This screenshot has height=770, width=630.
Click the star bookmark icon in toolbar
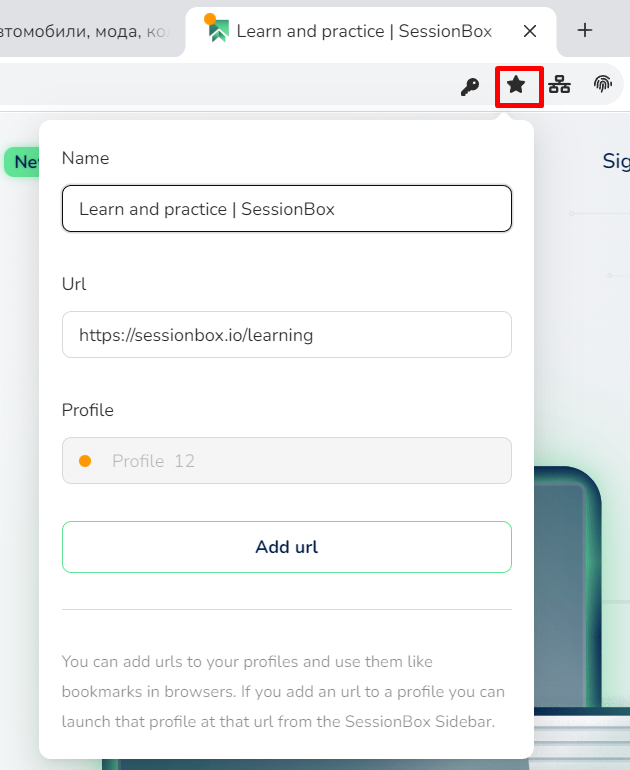tap(516, 85)
